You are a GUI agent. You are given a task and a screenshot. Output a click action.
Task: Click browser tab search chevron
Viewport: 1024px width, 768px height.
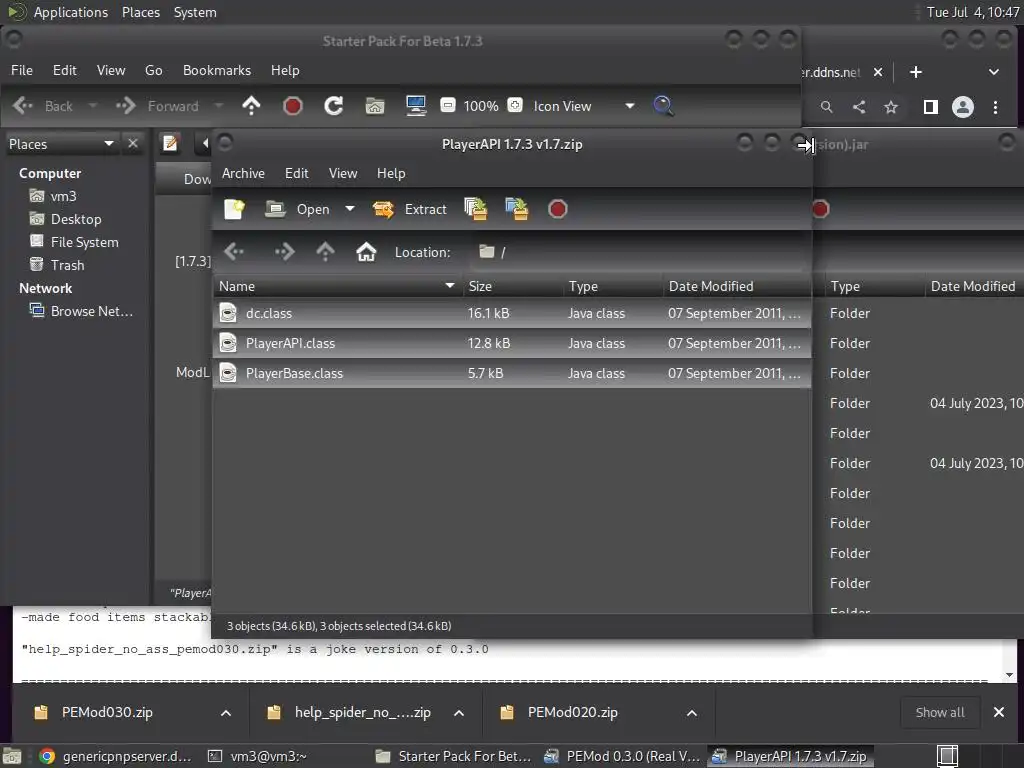click(x=993, y=72)
